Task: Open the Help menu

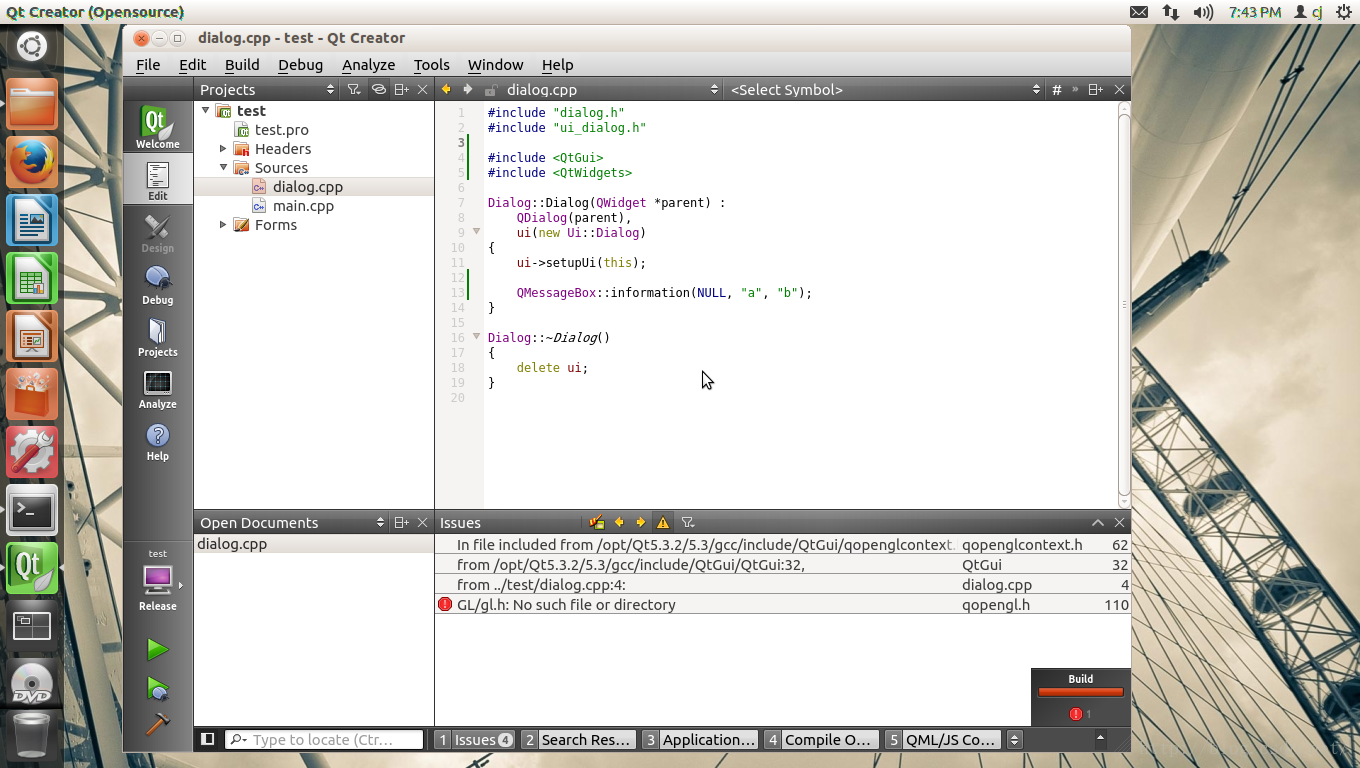Action: (x=558, y=64)
